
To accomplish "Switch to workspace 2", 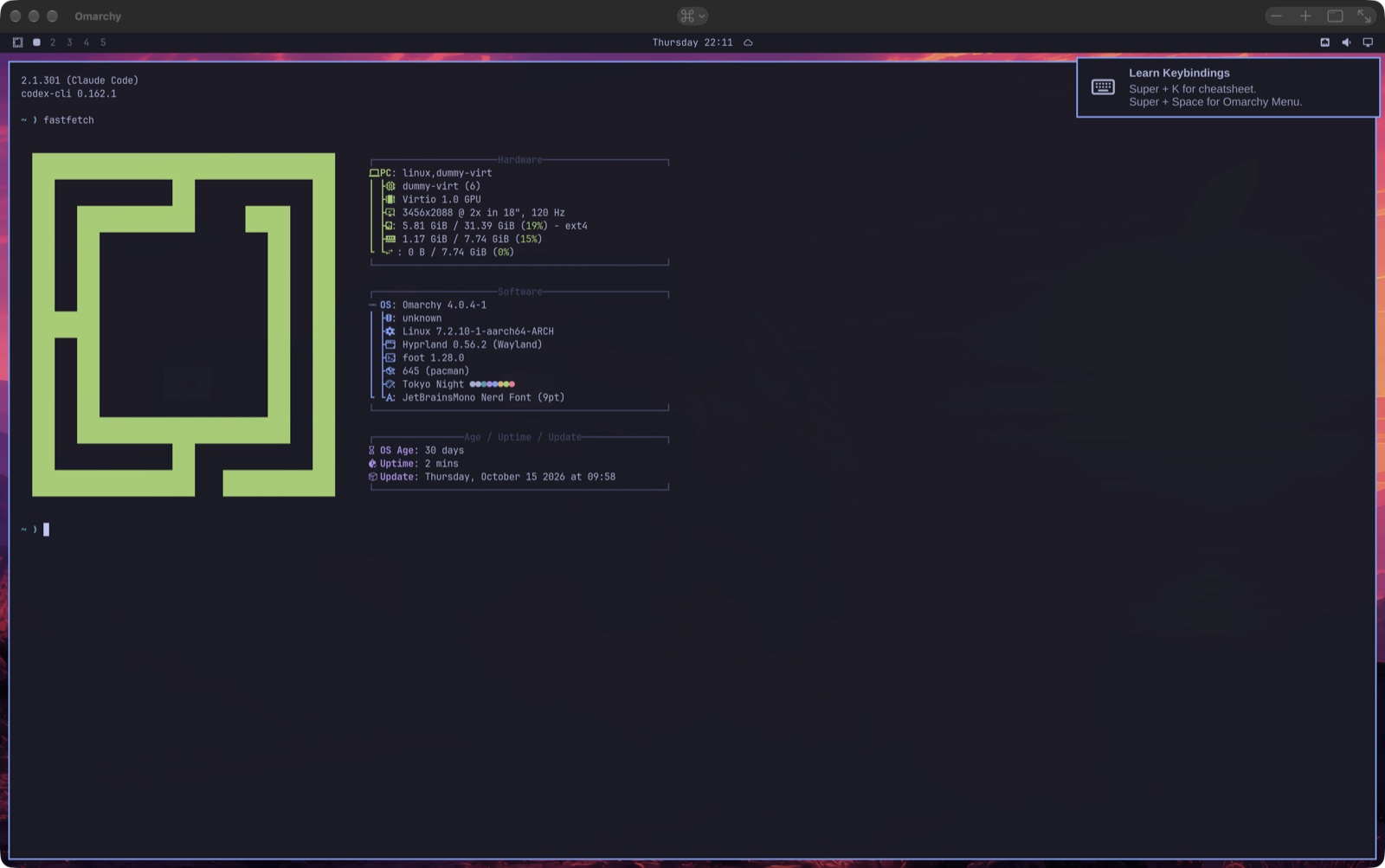I will pos(53,42).
